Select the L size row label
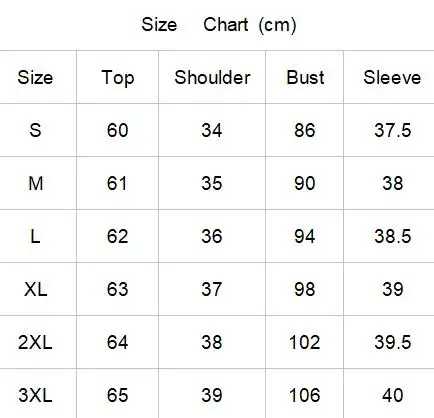Image resolution: width=434 pixels, height=418 pixels. click(x=35, y=236)
